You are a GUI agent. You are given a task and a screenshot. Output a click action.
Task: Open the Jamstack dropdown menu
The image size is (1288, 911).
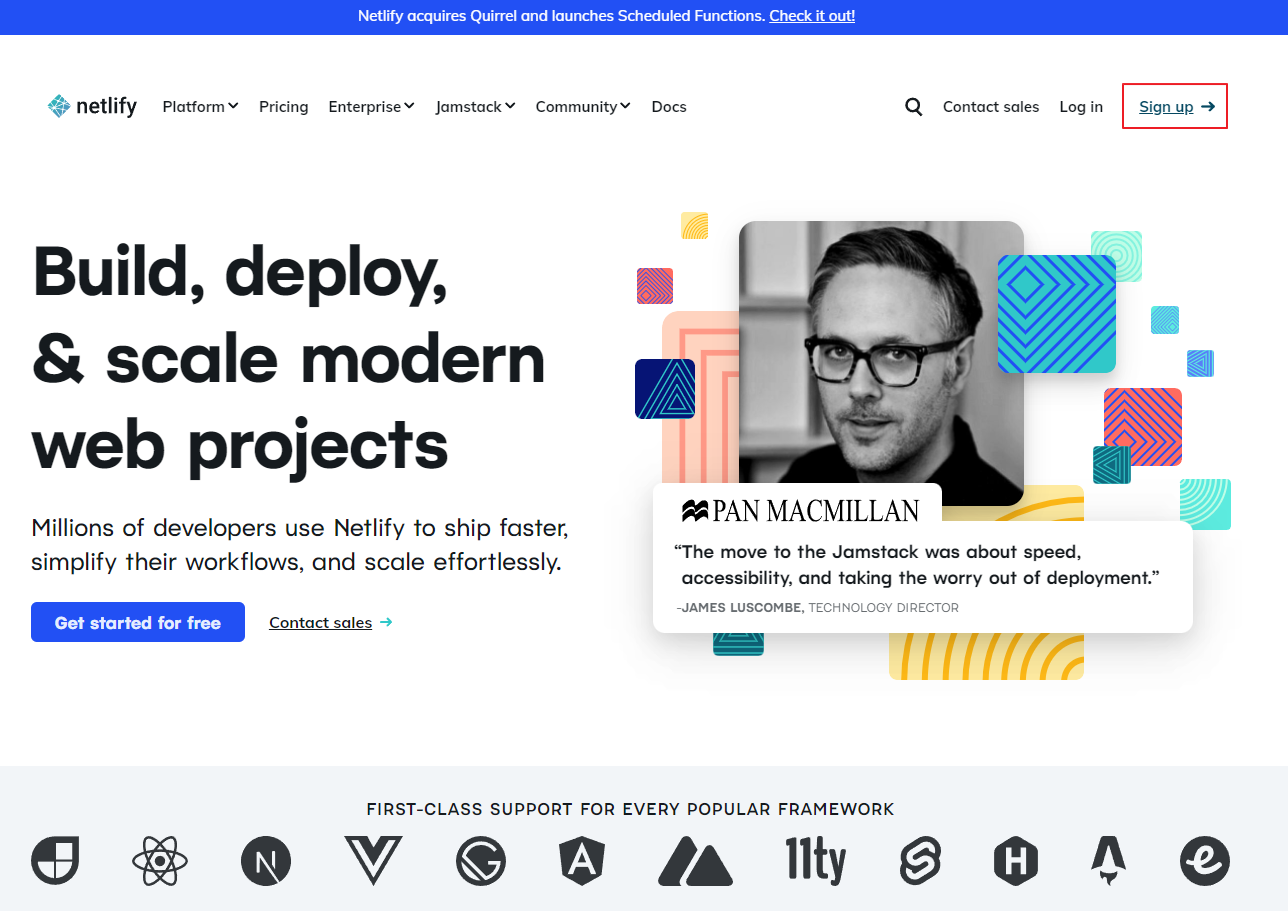point(475,107)
